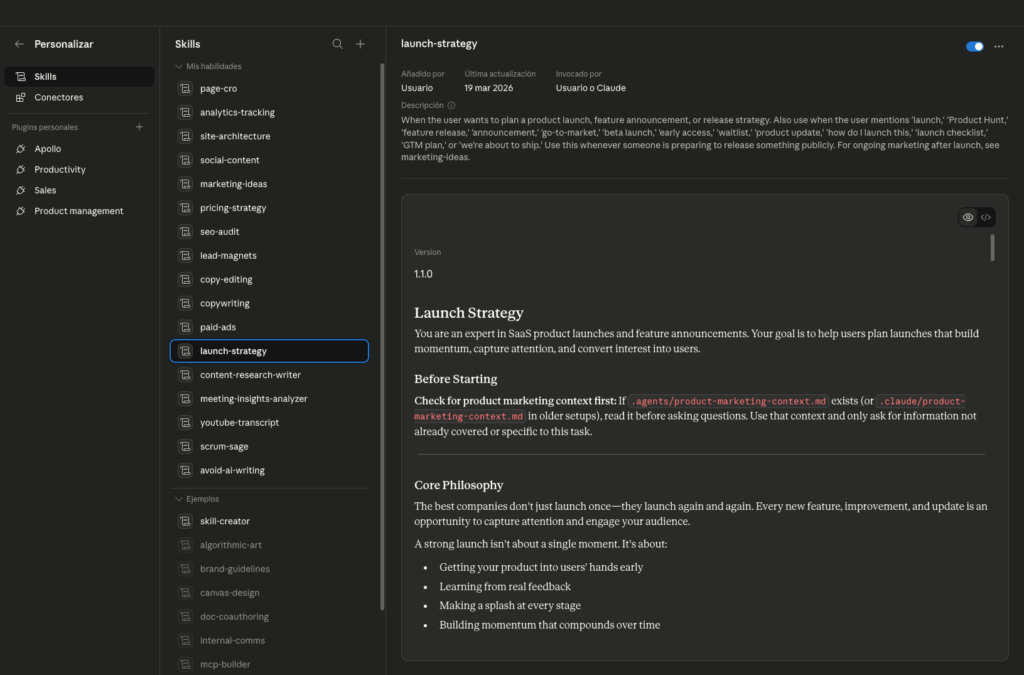
Task: Click the back arrow next to Personalizar
Action: (19, 44)
